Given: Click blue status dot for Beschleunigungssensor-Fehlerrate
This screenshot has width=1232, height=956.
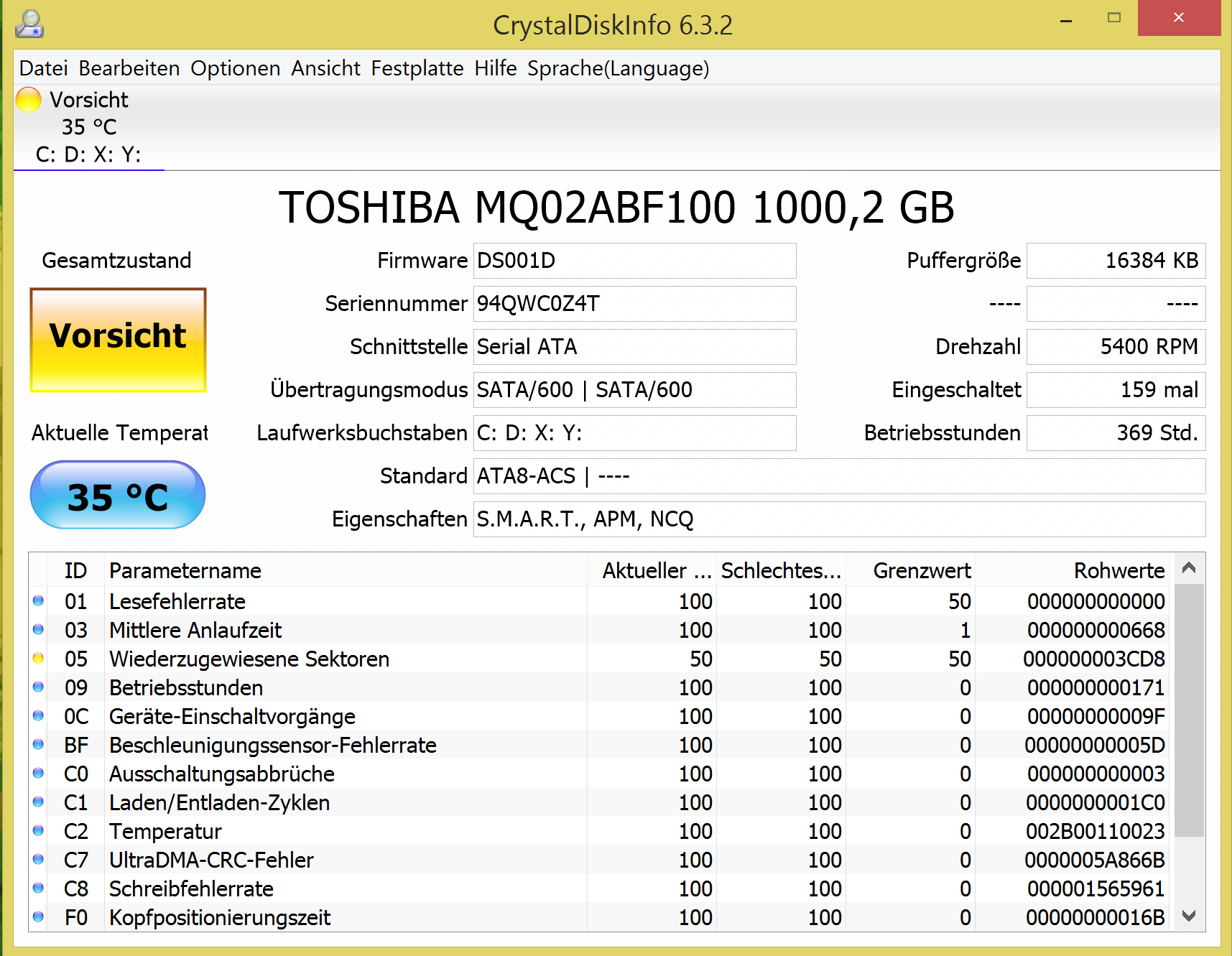Looking at the screenshot, I should tap(38, 744).
